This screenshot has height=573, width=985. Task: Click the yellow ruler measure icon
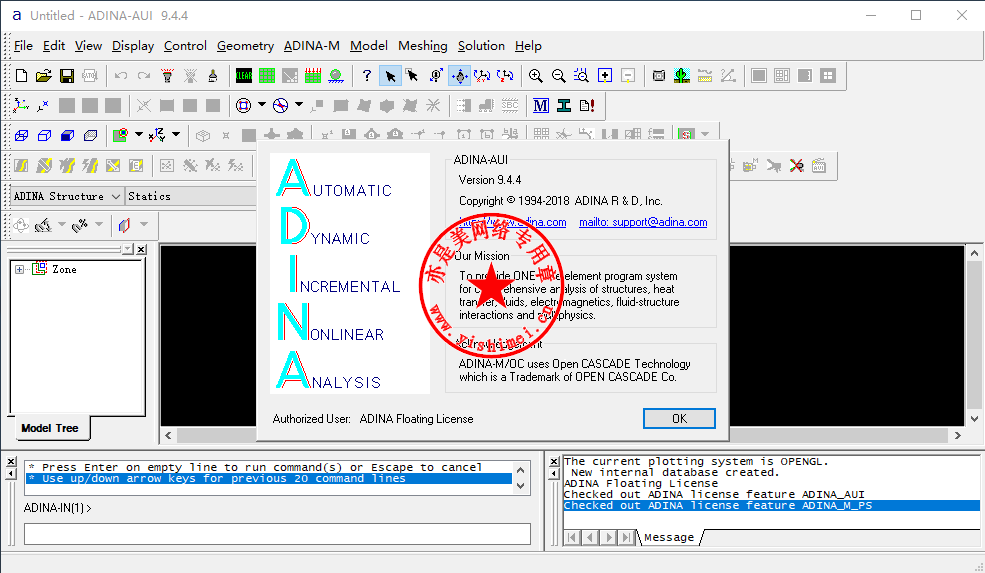point(705,76)
